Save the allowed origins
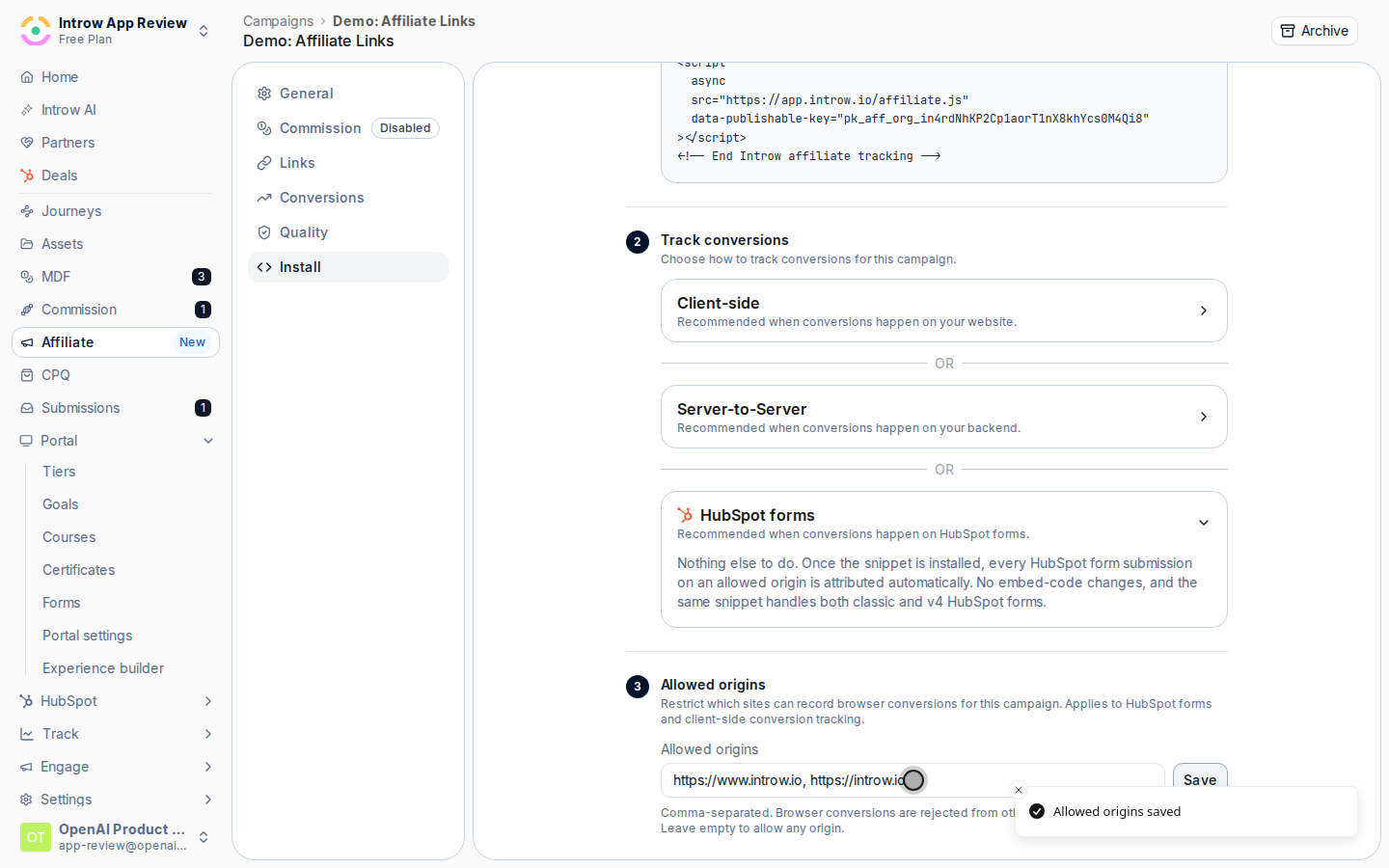The image size is (1389, 868). click(1200, 779)
